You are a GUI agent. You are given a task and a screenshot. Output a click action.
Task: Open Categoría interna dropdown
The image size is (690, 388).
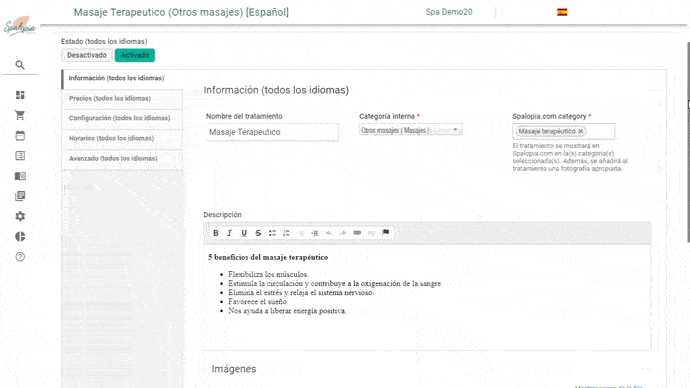(x=411, y=130)
